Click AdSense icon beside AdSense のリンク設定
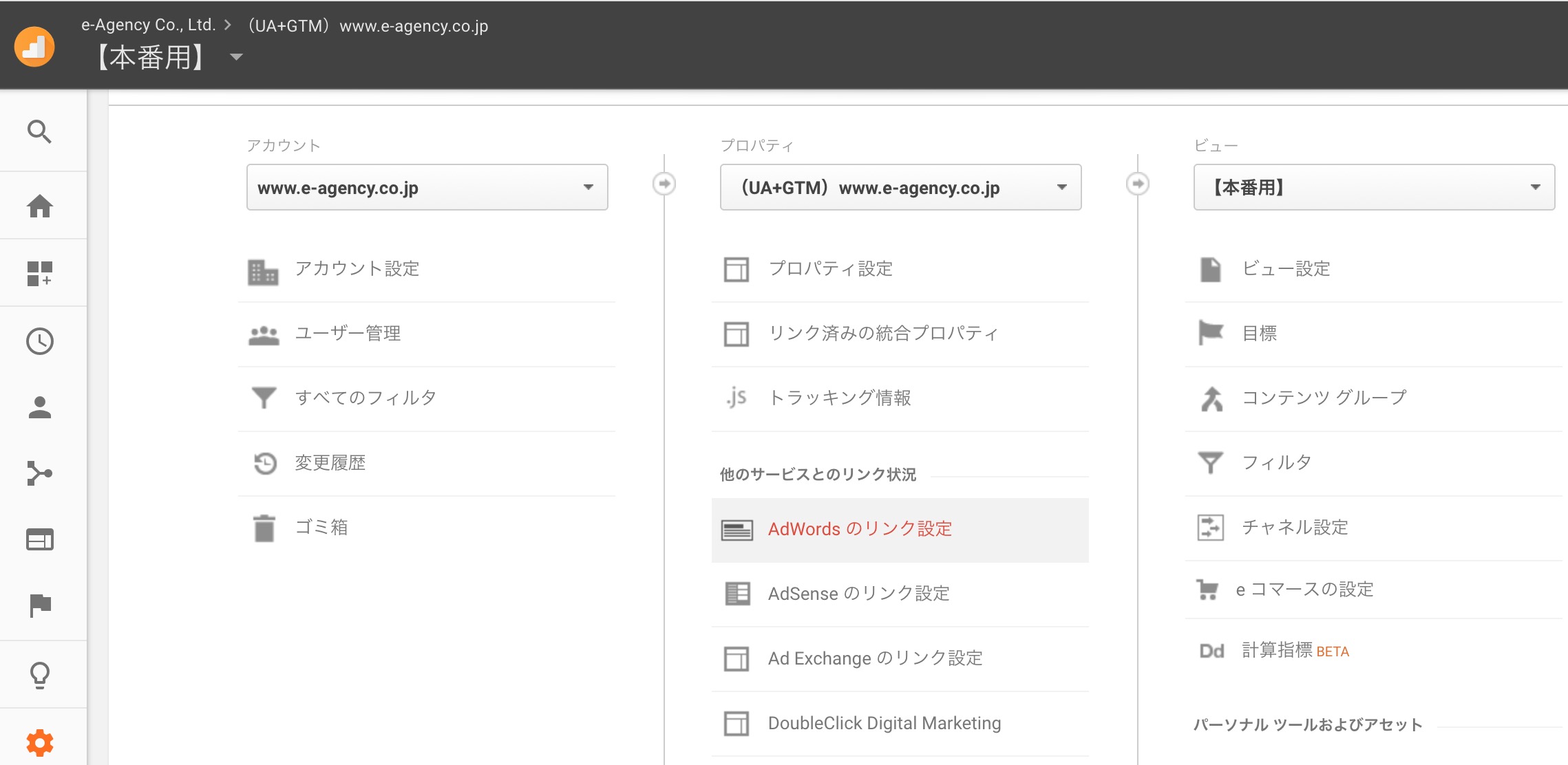 point(737,594)
